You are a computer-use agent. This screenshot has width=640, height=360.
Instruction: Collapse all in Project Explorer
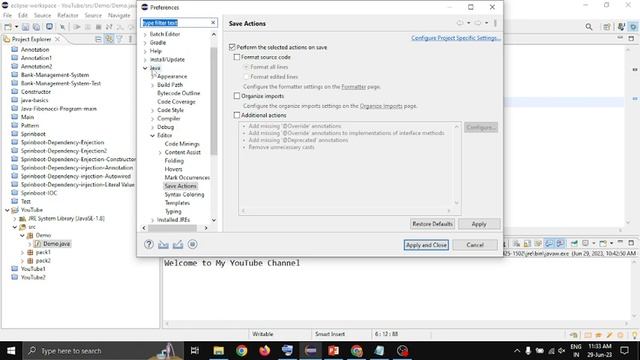click(98, 39)
